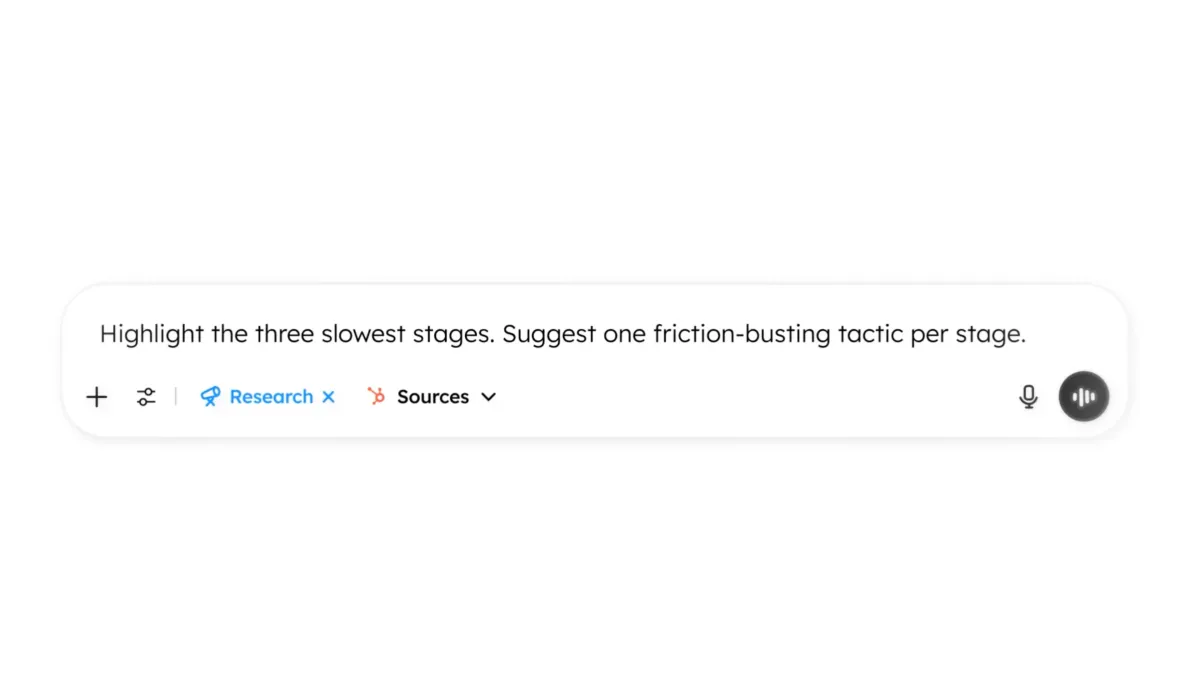Click inside the prompt text field
This screenshot has height=675, width=1200.
560,334
